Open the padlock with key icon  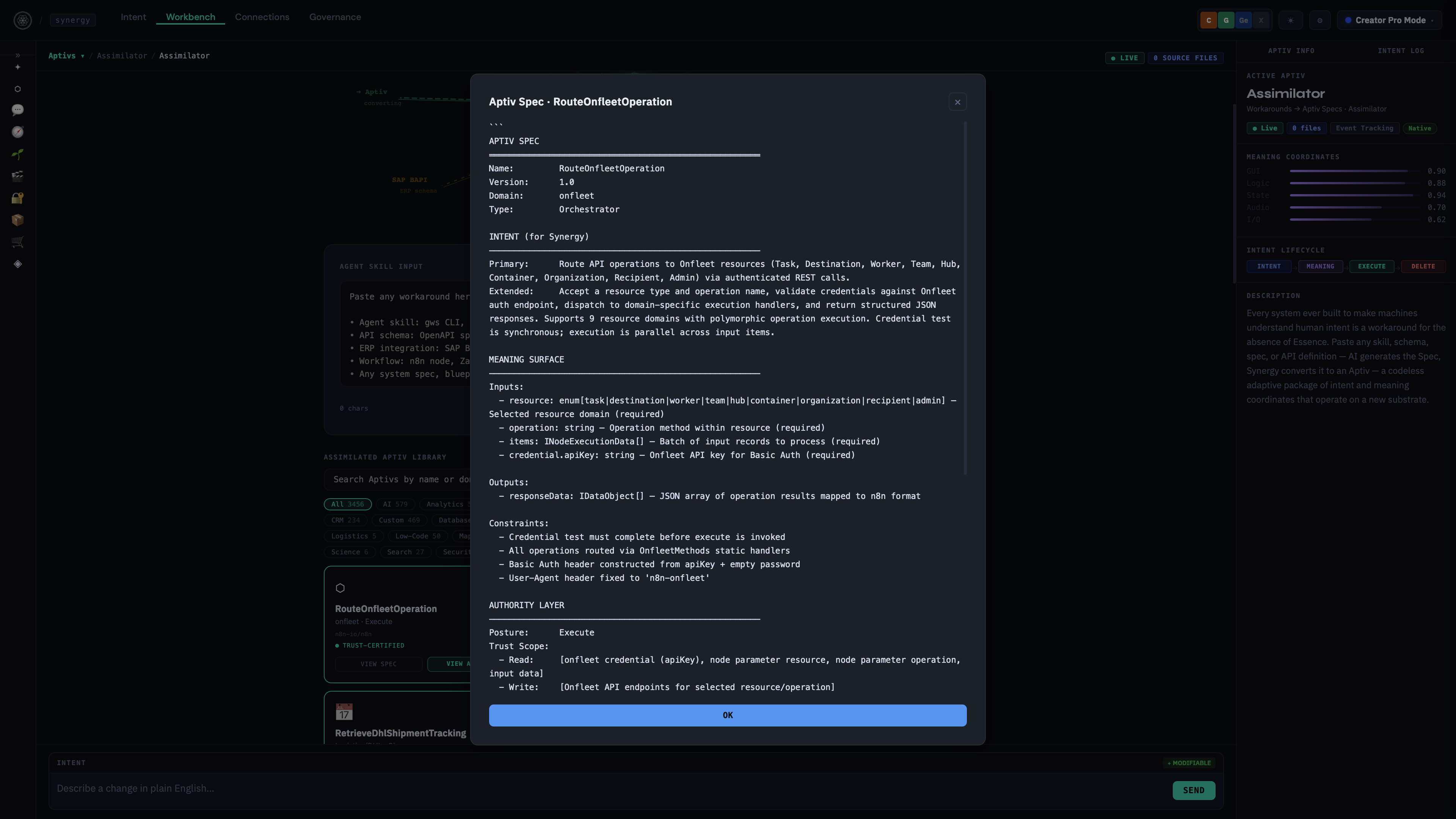coord(17,198)
